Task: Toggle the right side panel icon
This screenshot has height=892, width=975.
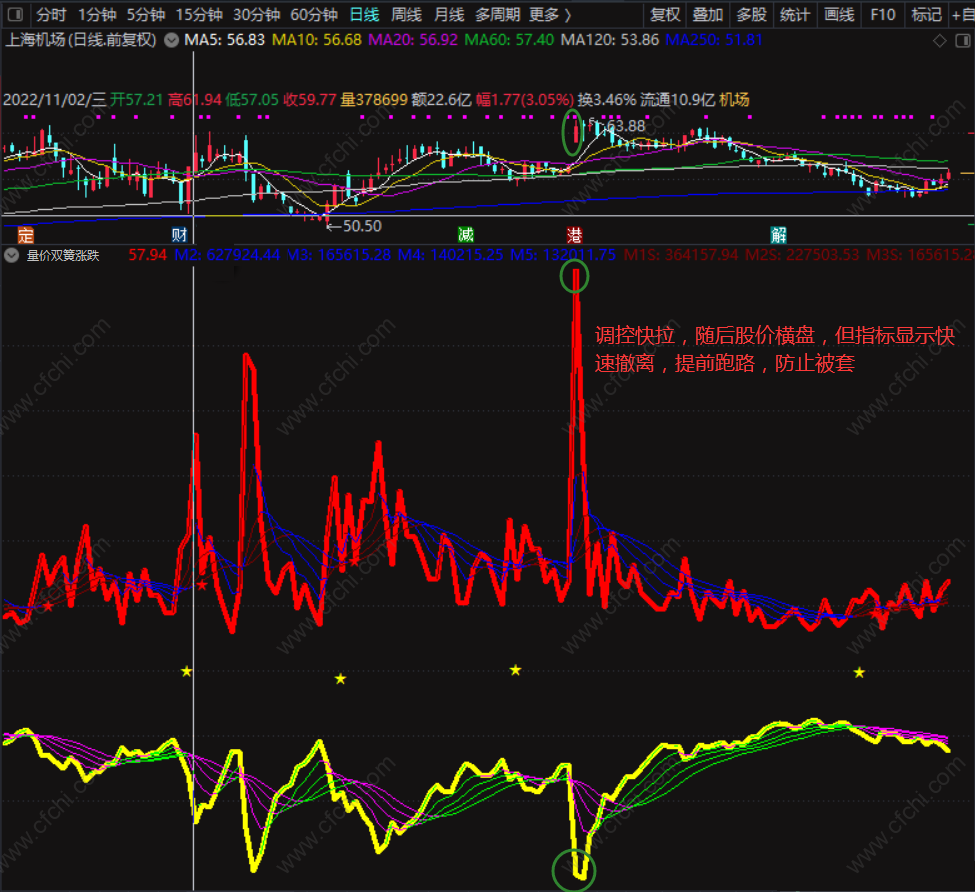Action: [x=963, y=40]
